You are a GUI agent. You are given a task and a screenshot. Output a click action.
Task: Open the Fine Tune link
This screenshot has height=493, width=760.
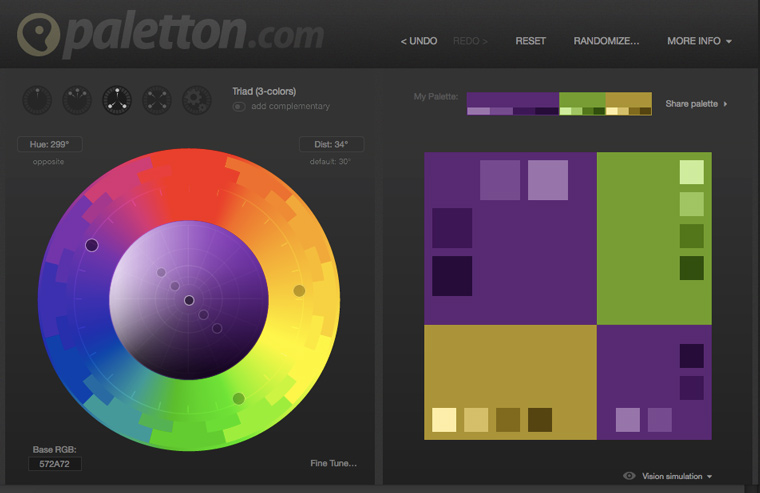[x=333, y=463]
